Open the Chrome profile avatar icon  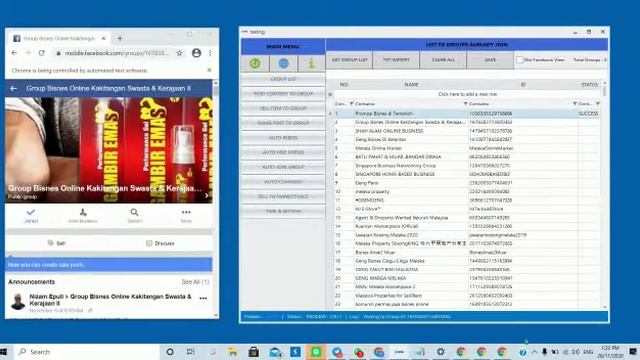196,53
